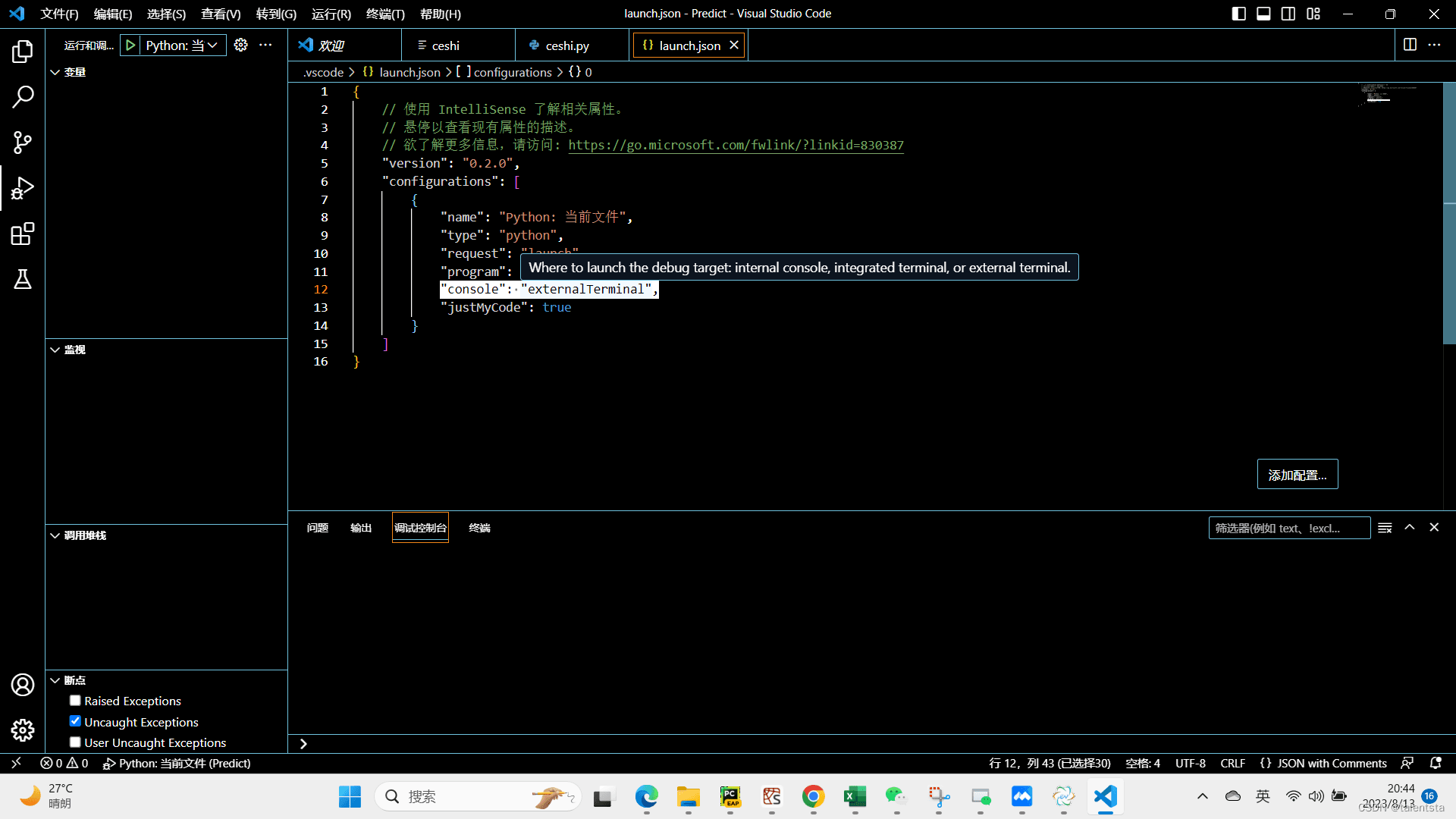The width and height of the screenshot is (1456, 819).
Task: Focus the debug console filter input
Action: pos(1289,528)
